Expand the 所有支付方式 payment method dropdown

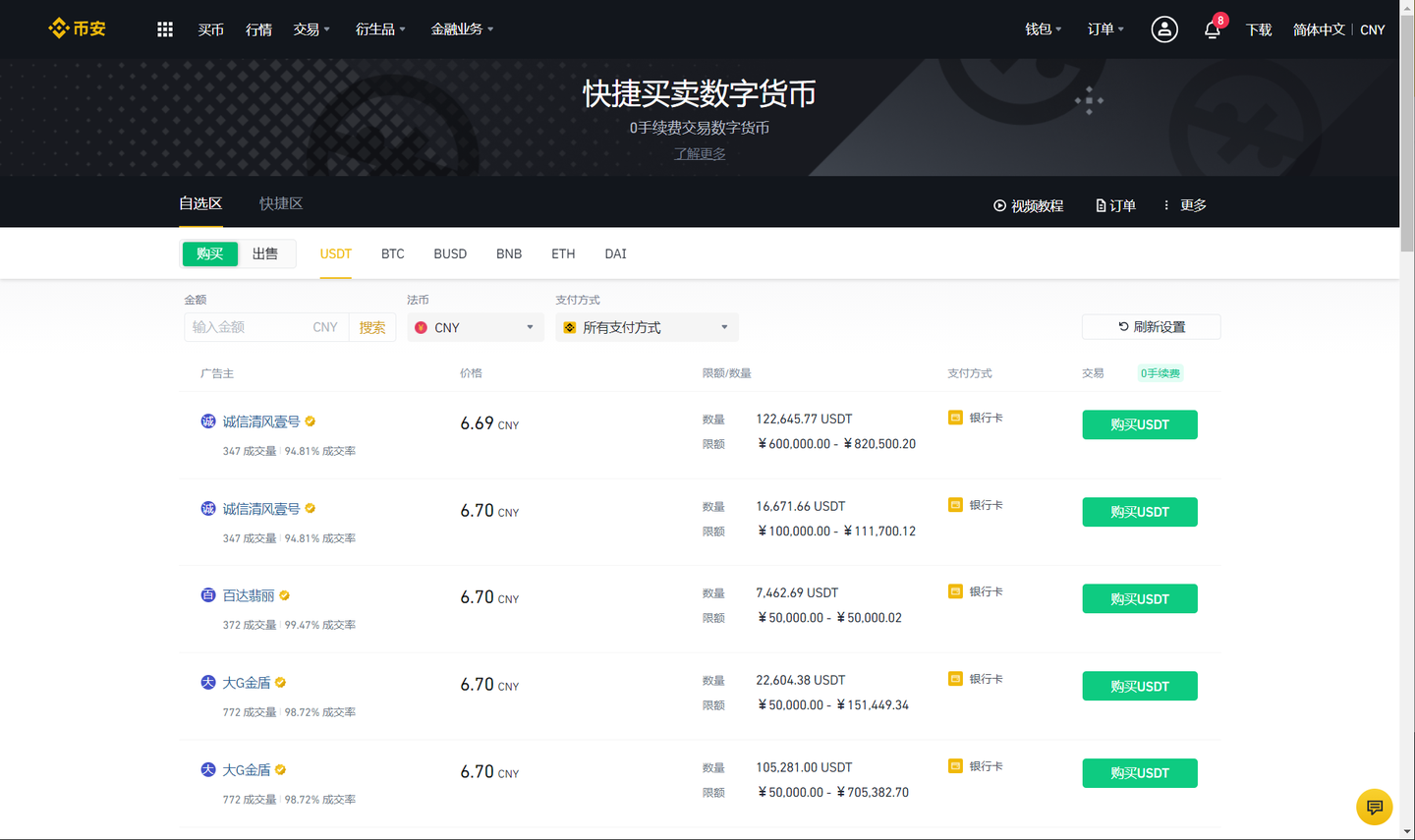pos(646,327)
